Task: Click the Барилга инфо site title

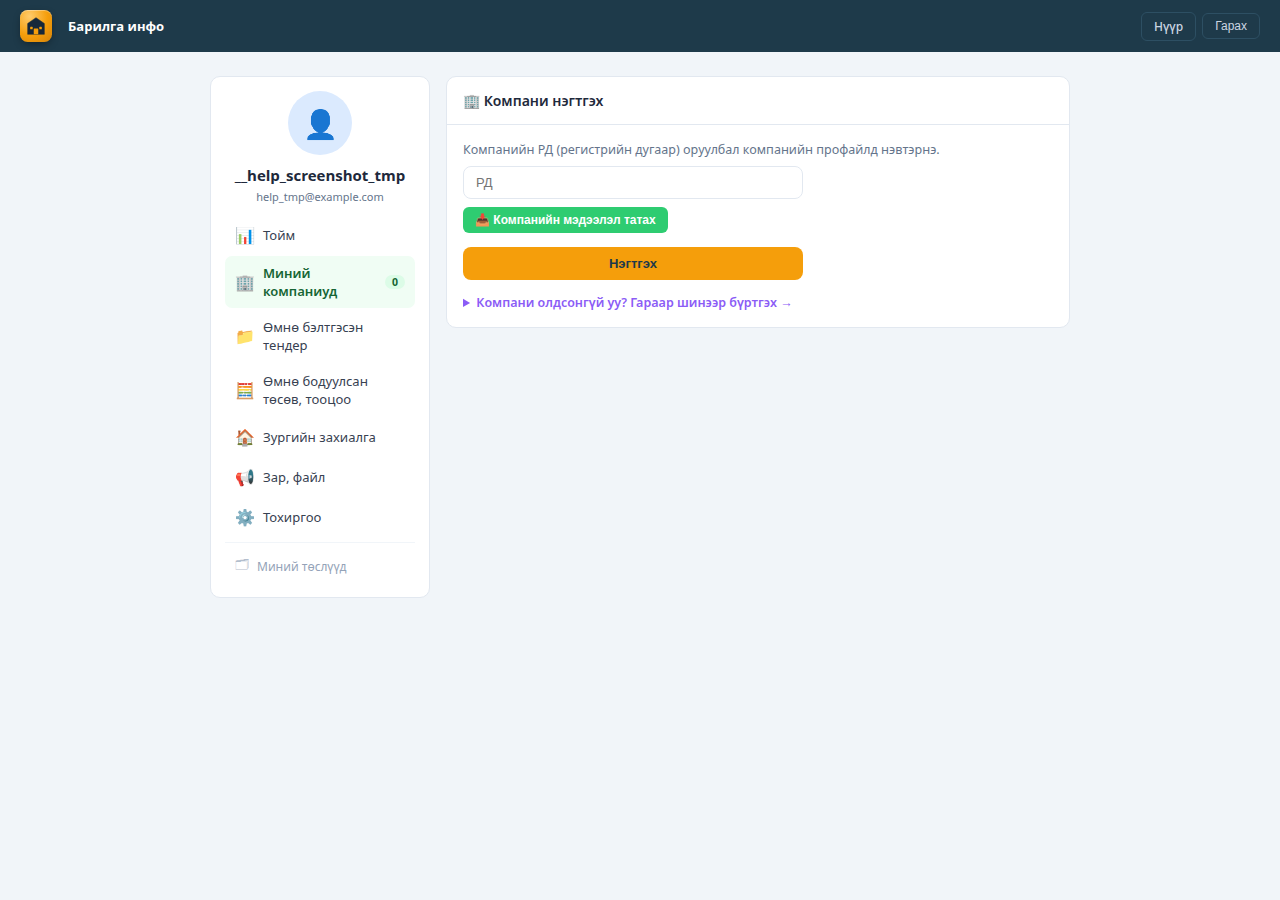Action: 116,26
